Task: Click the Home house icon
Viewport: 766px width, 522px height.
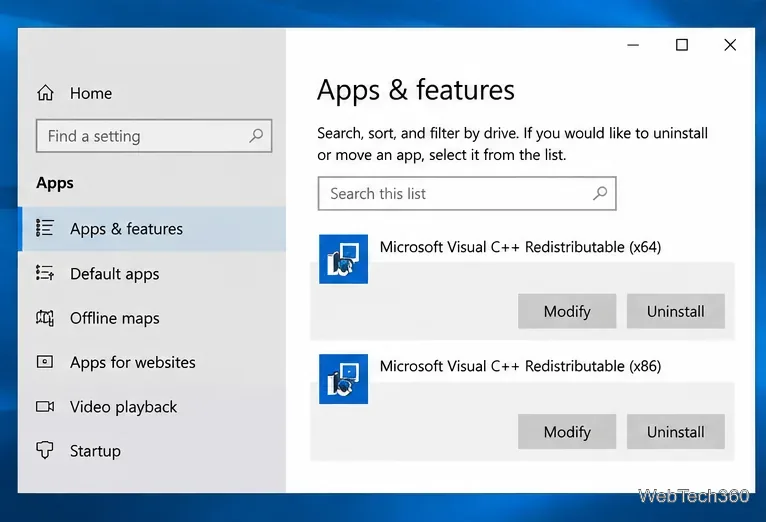Action: 45,93
